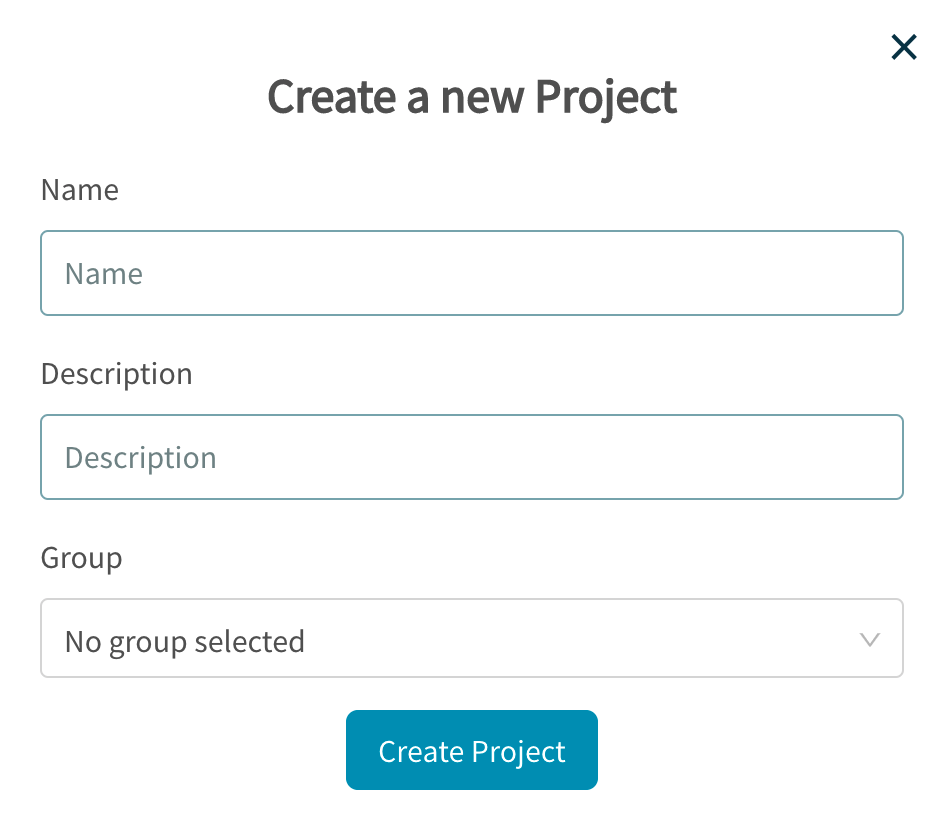Click into the Name input field
The width and height of the screenshot is (944, 828).
471,273
